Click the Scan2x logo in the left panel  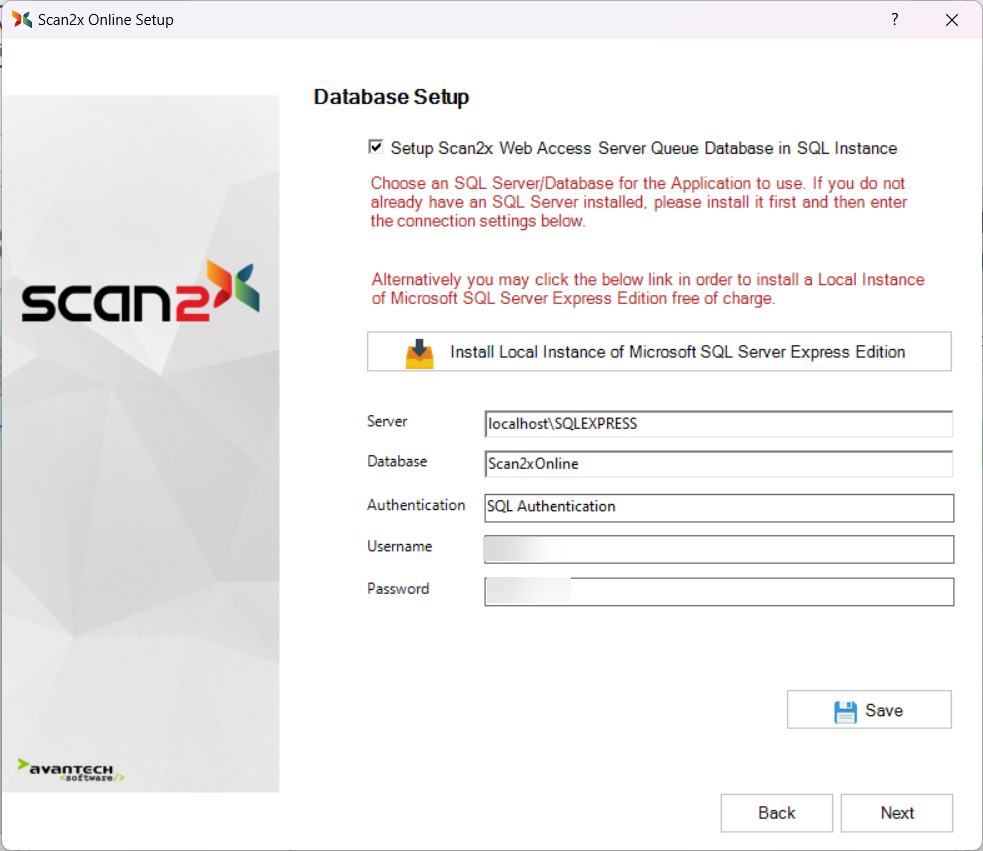click(x=140, y=293)
